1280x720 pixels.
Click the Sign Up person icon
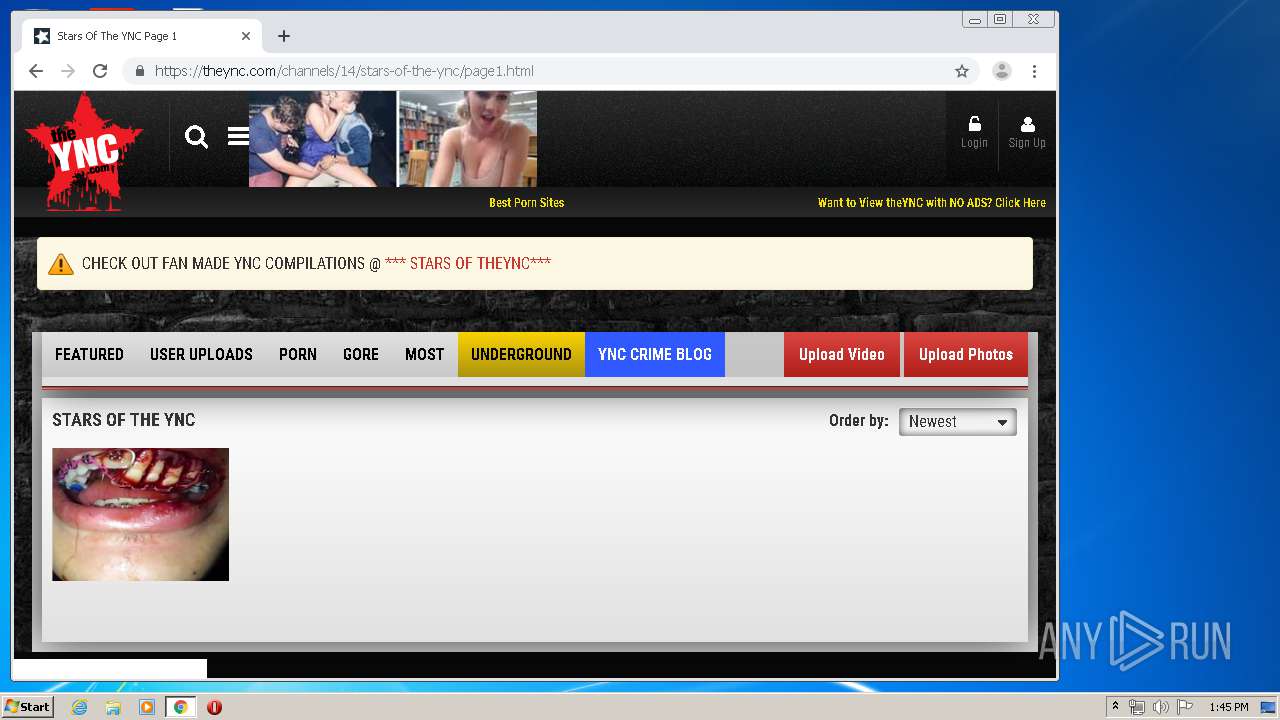point(1027,124)
